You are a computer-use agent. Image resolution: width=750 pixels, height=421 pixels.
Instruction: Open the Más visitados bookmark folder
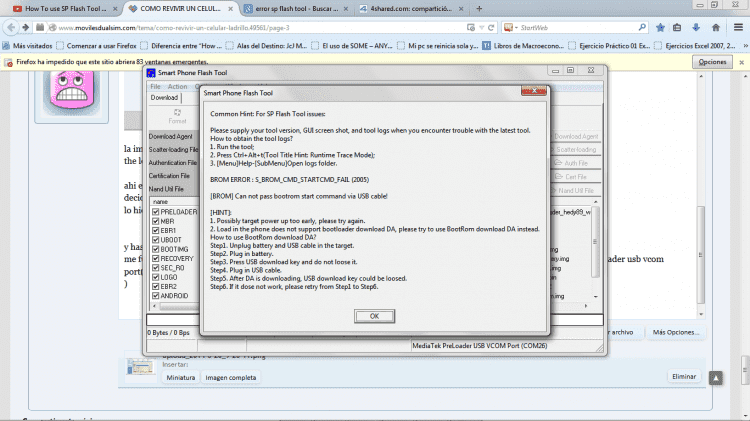[27, 46]
